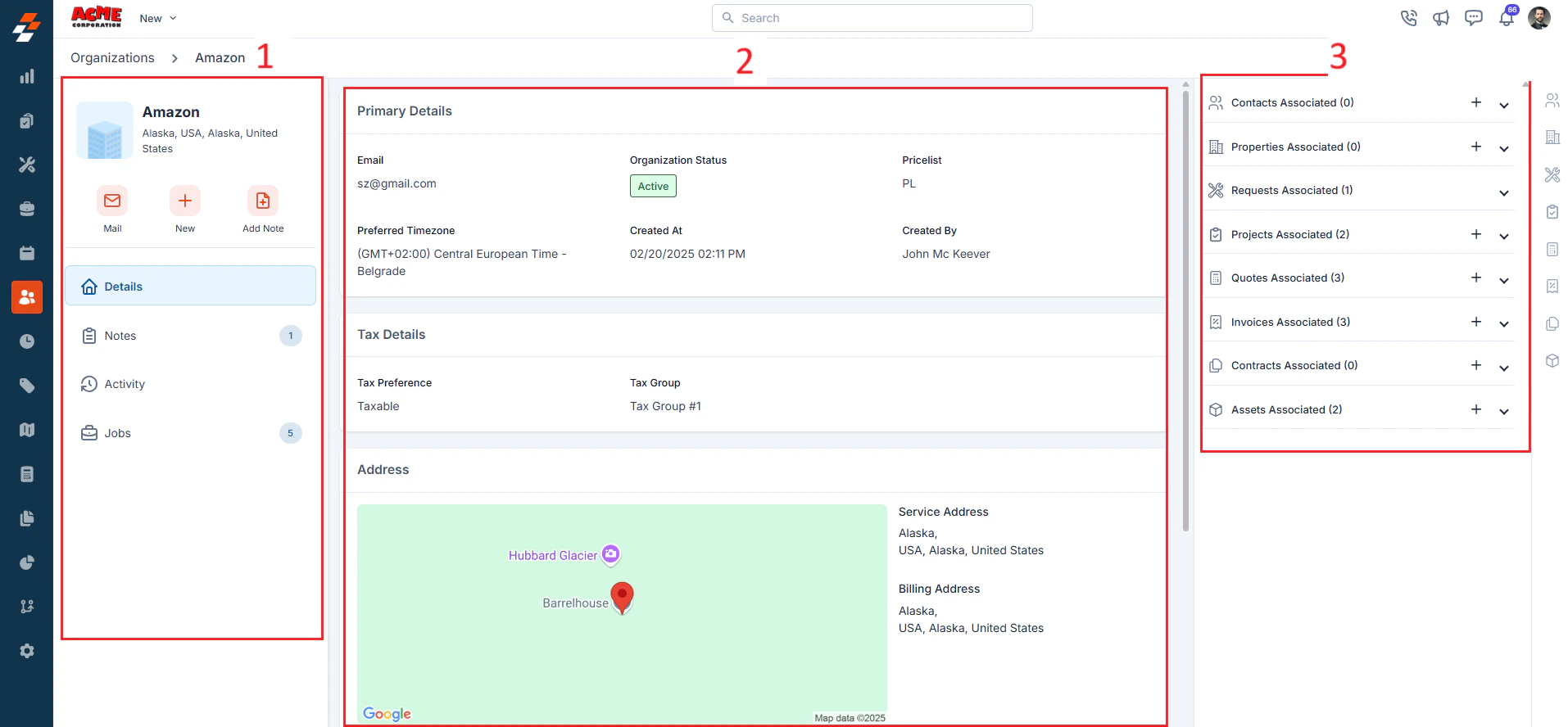Click the ACME Corporation logo
The width and height of the screenshot is (1568, 727).
click(97, 16)
